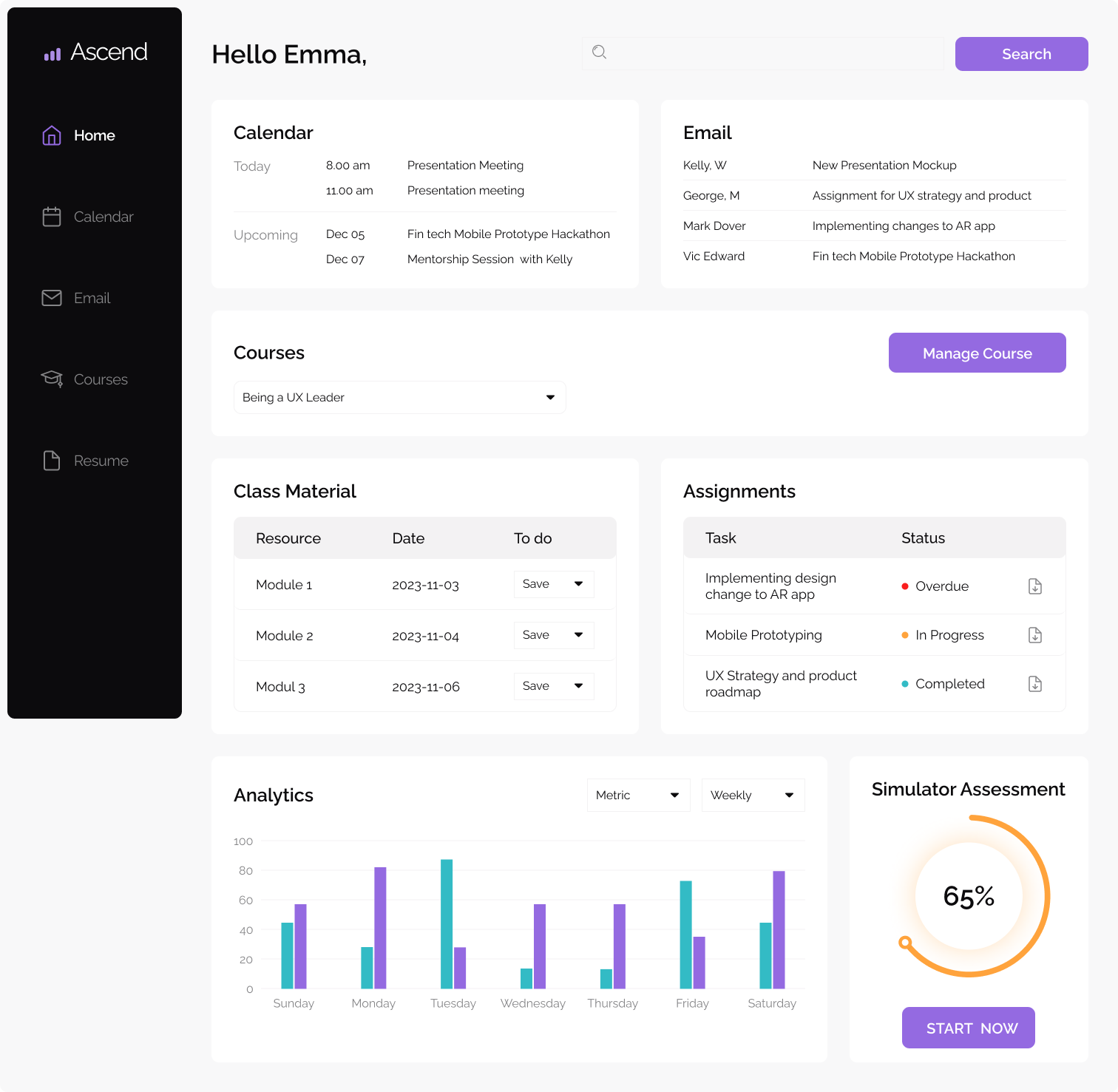
Task: Click the Tuesday teal analytics bar
Action: (447, 924)
